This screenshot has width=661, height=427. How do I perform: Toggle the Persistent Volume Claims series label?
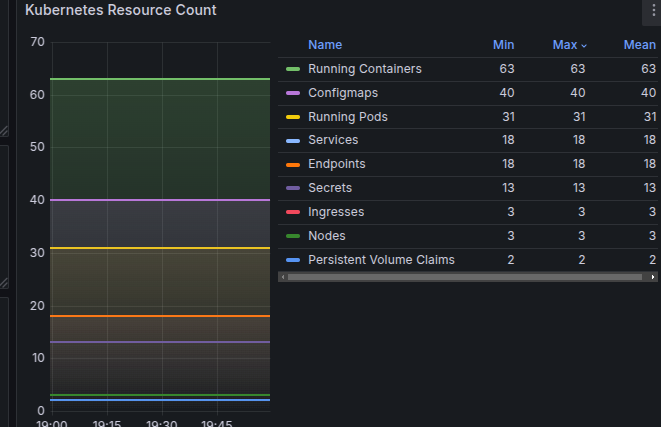point(382,260)
